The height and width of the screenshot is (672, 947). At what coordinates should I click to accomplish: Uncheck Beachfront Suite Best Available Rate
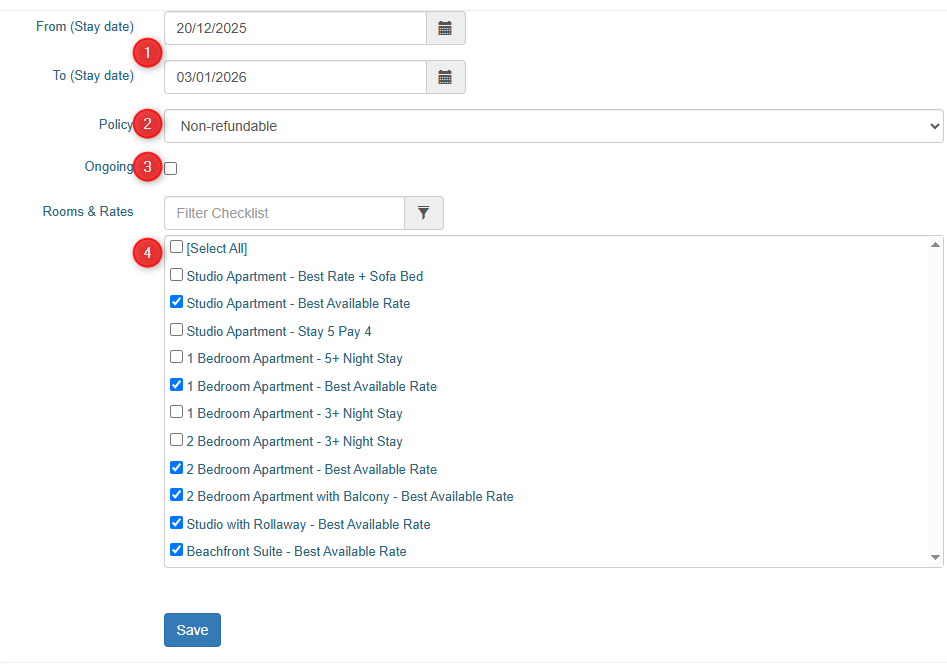(x=176, y=549)
